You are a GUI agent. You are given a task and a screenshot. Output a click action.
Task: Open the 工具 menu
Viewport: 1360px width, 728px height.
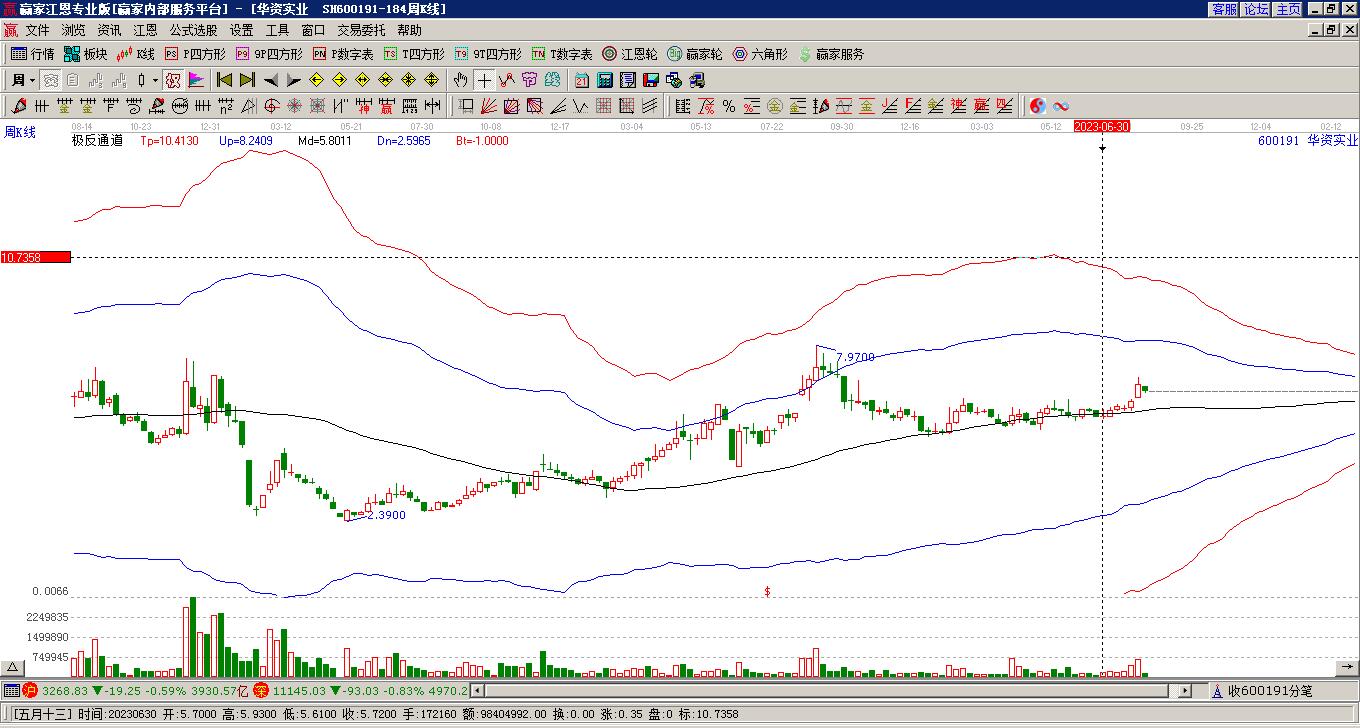pyautogui.click(x=277, y=30)
